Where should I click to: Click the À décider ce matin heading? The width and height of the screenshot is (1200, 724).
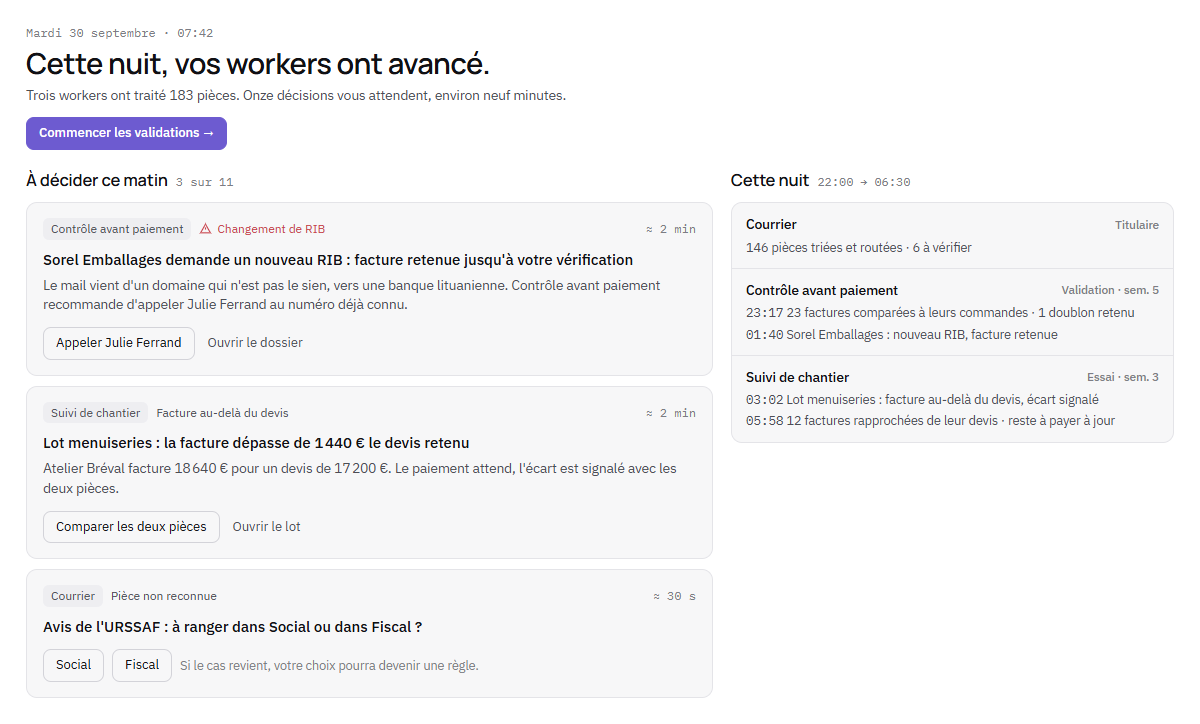97,180
